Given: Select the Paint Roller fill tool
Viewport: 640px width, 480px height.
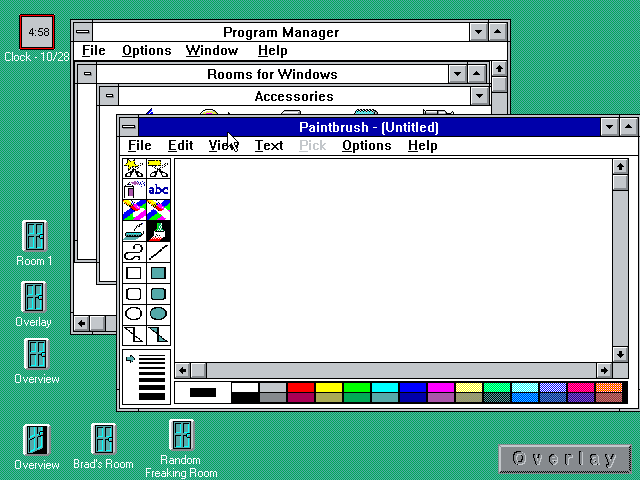Looking at the screenshot, I should pos(134,231).
